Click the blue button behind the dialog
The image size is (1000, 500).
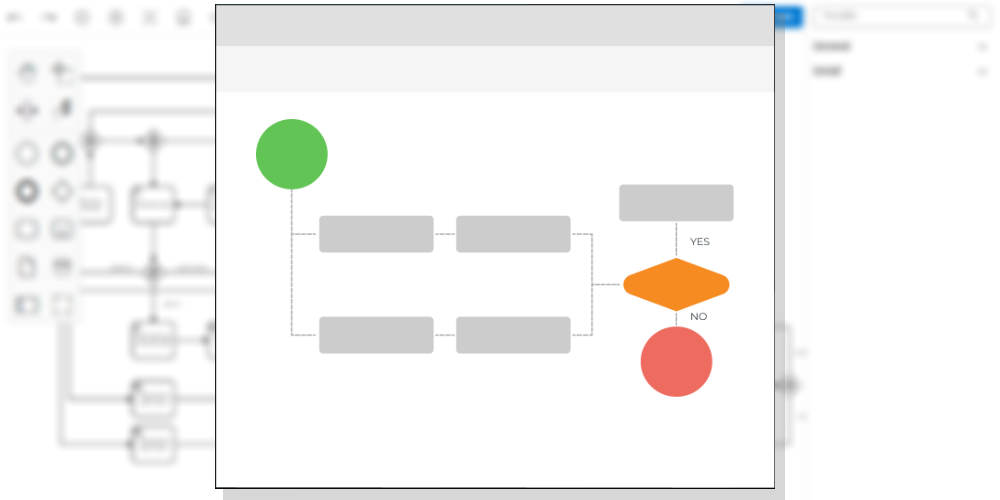[x=788, y=16]
